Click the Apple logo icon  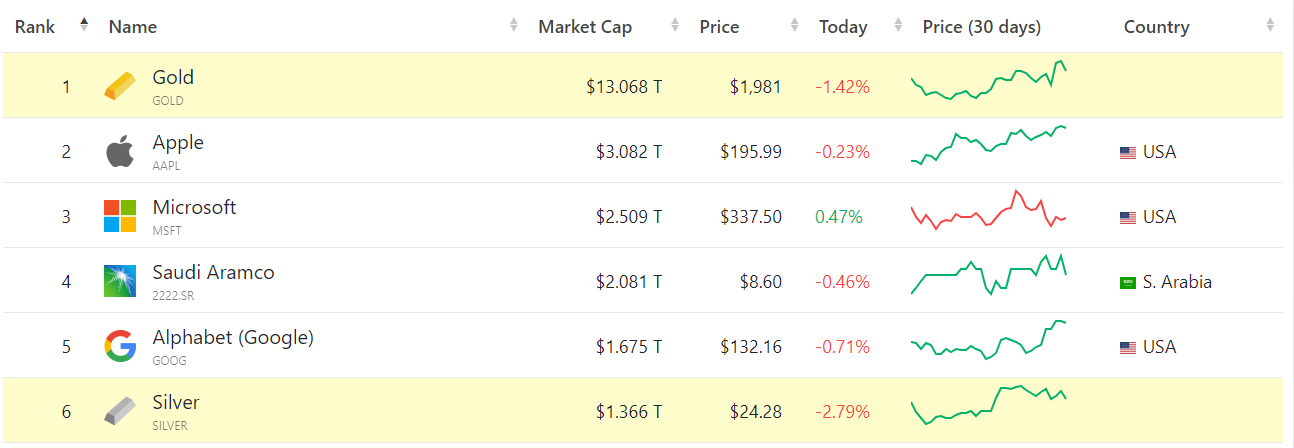(x=119, y=152)
